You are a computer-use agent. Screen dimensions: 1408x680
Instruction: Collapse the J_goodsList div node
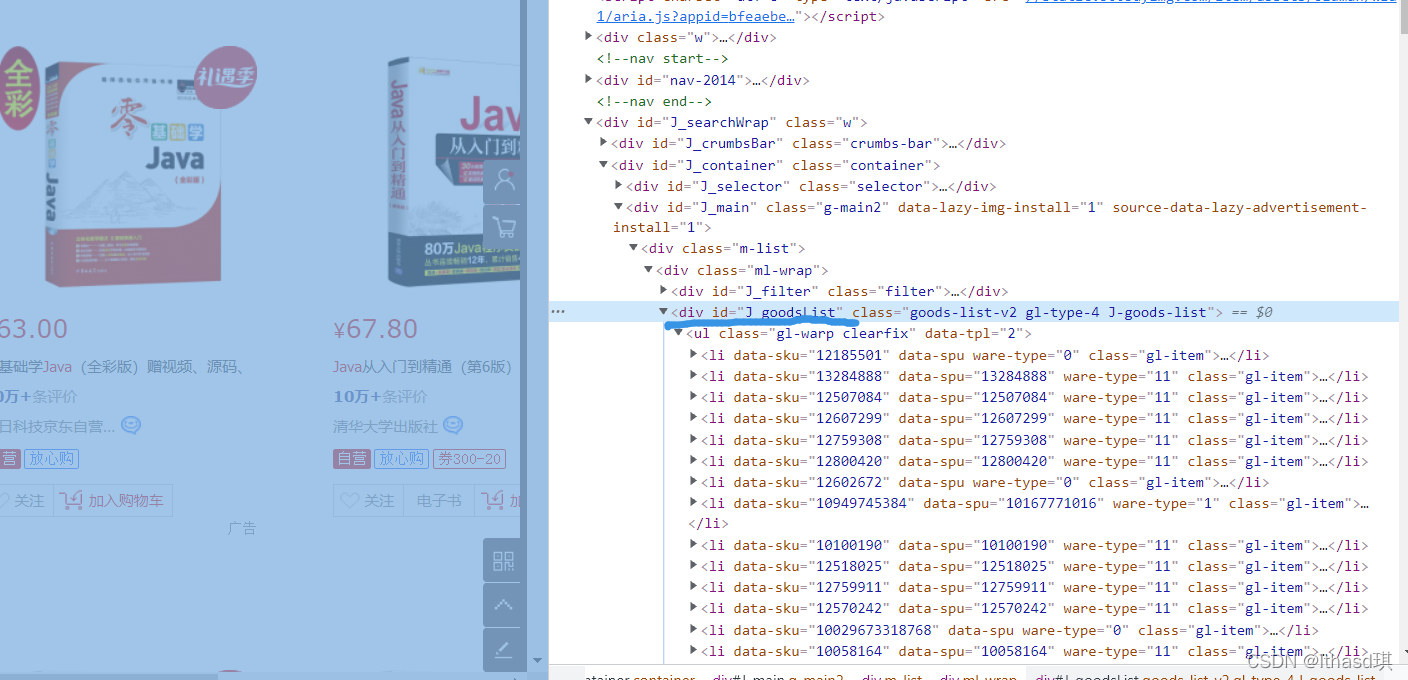click(x=663, y=312)
